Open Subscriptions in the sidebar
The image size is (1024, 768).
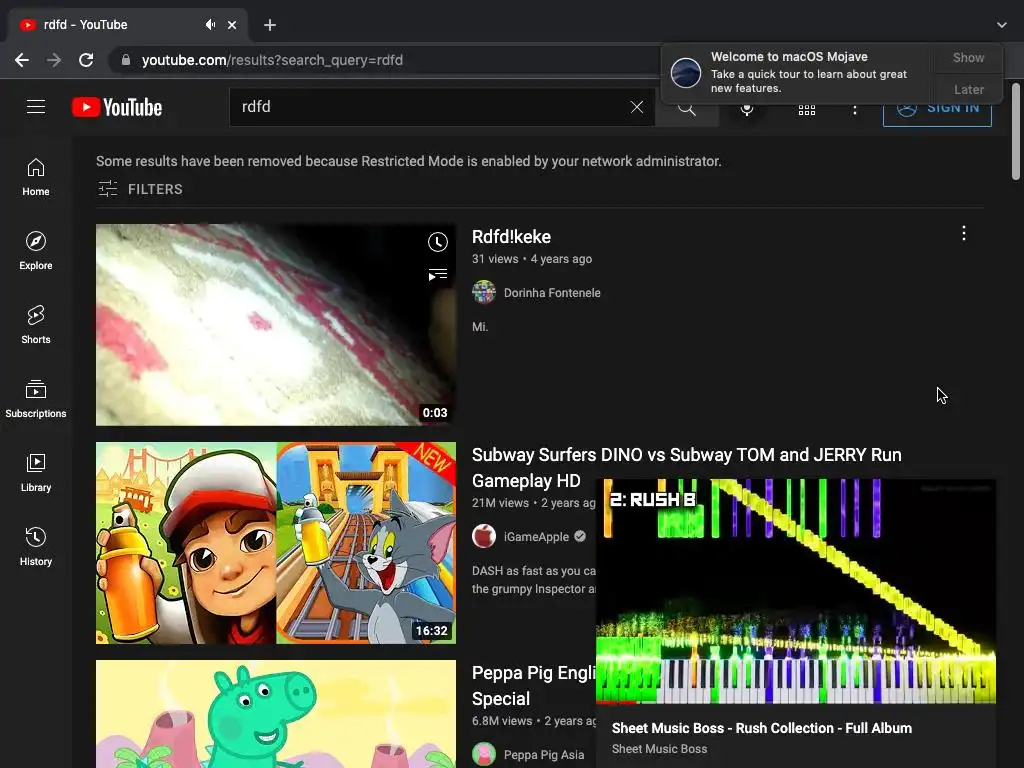coord(36,398)
